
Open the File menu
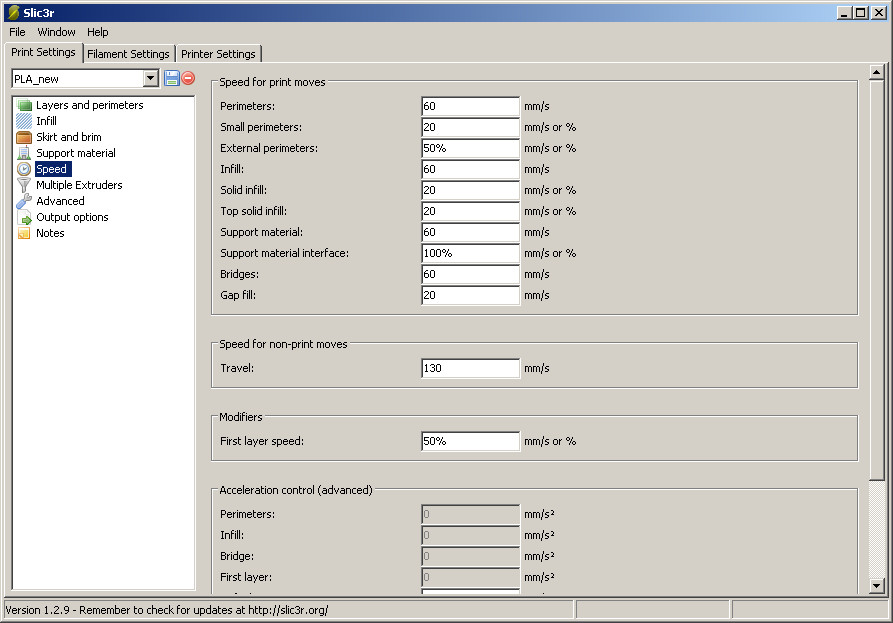17,32
